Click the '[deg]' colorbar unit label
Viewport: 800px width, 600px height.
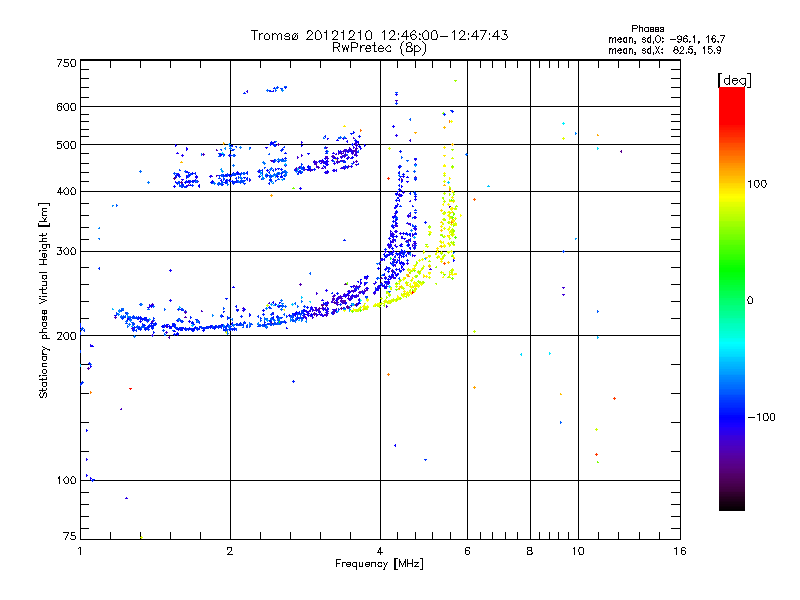point(734,80)
